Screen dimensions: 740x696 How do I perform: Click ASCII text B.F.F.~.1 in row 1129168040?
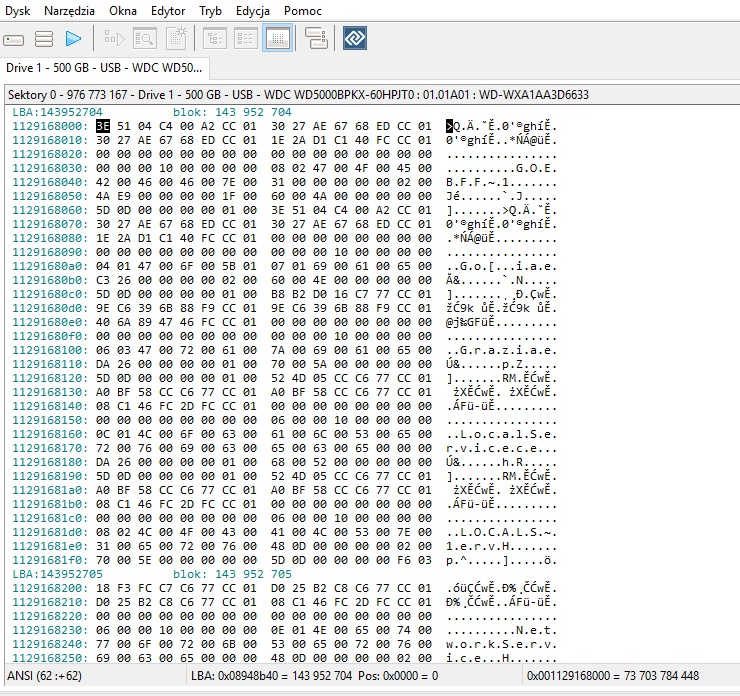coord(477,182)
